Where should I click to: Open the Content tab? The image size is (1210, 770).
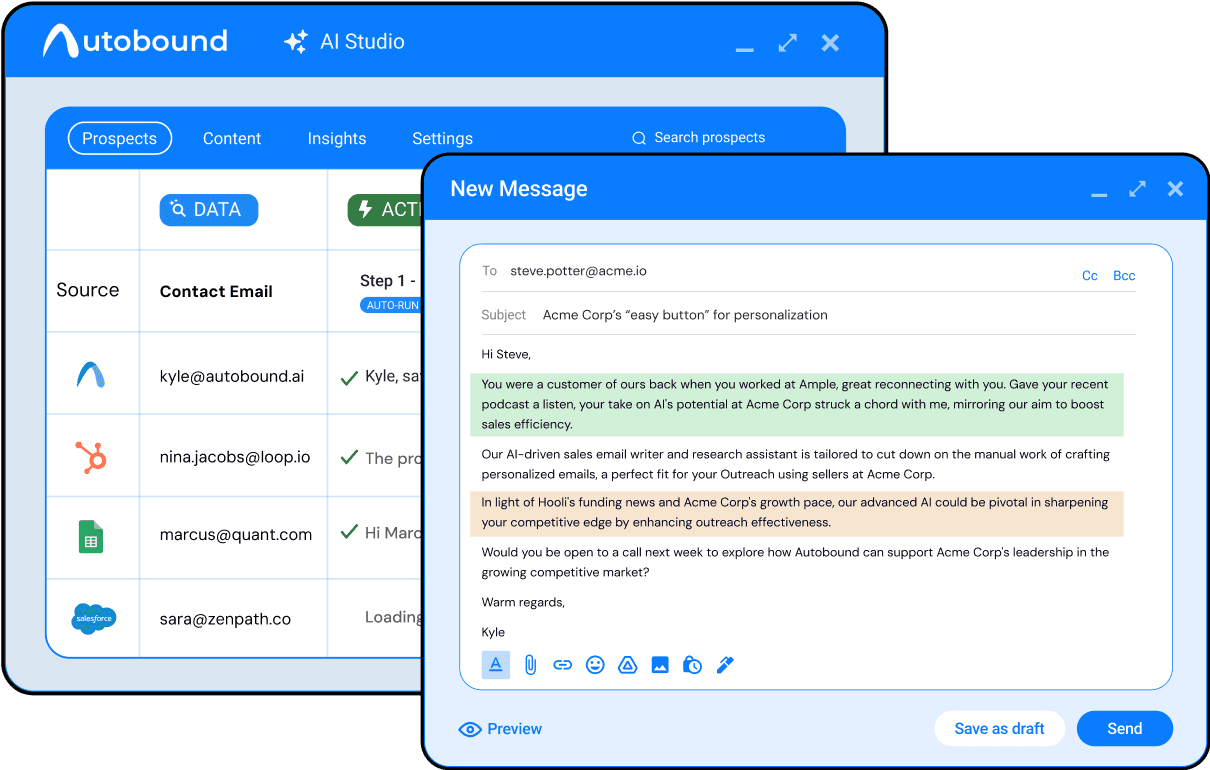coord(231,138)
